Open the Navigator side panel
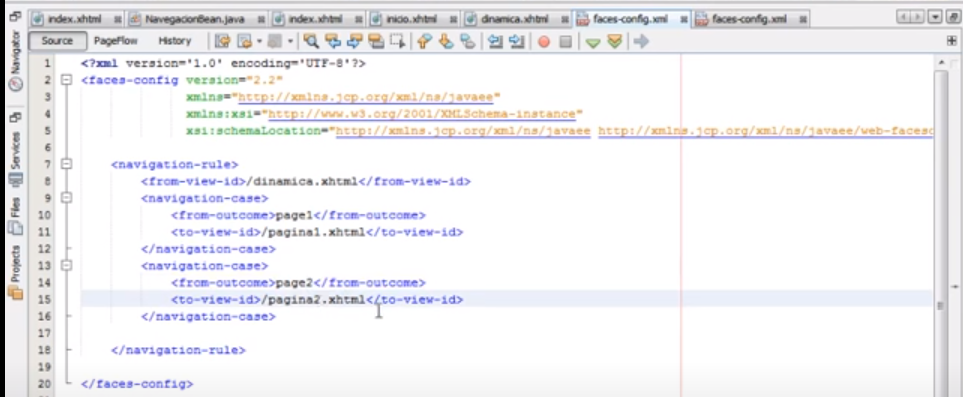 click(x=15, y=60)
